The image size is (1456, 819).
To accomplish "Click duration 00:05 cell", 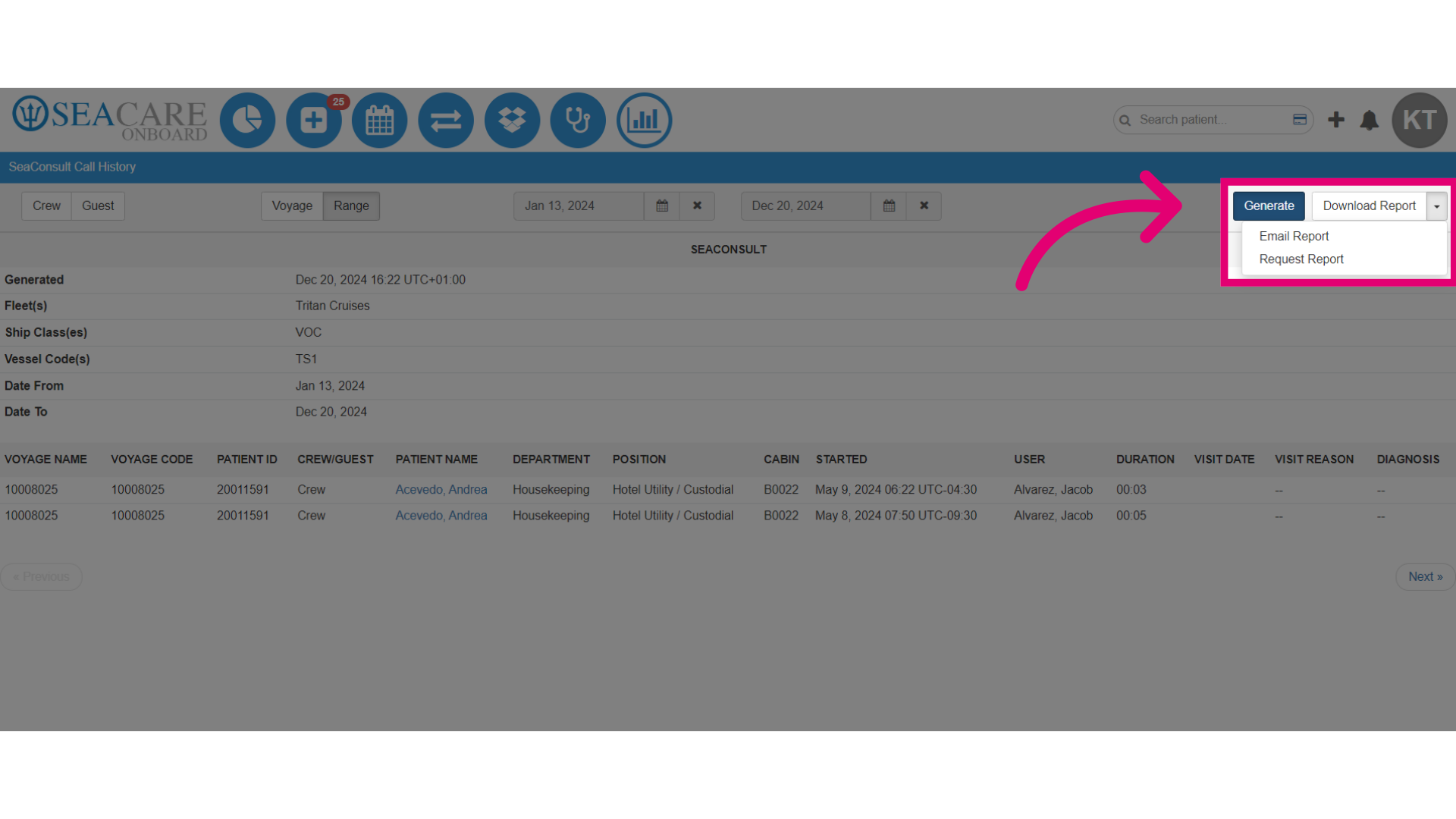I will click(x=1131, y=515).
